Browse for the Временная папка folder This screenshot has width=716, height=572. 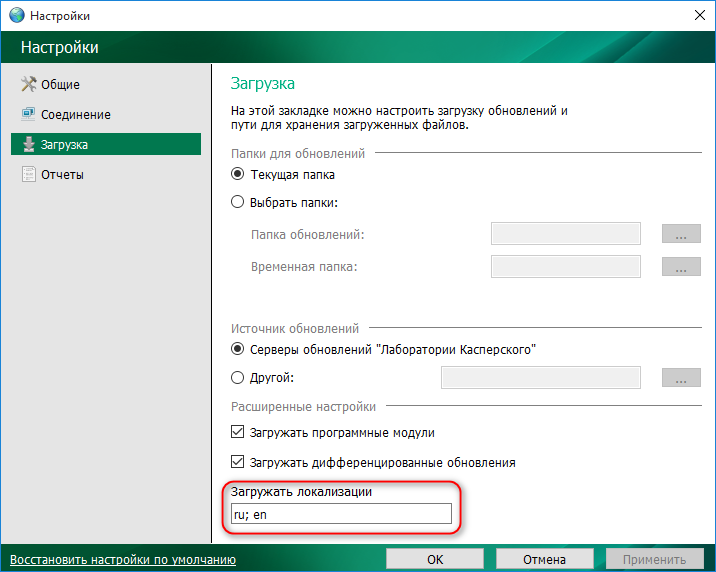click(681, 267)
